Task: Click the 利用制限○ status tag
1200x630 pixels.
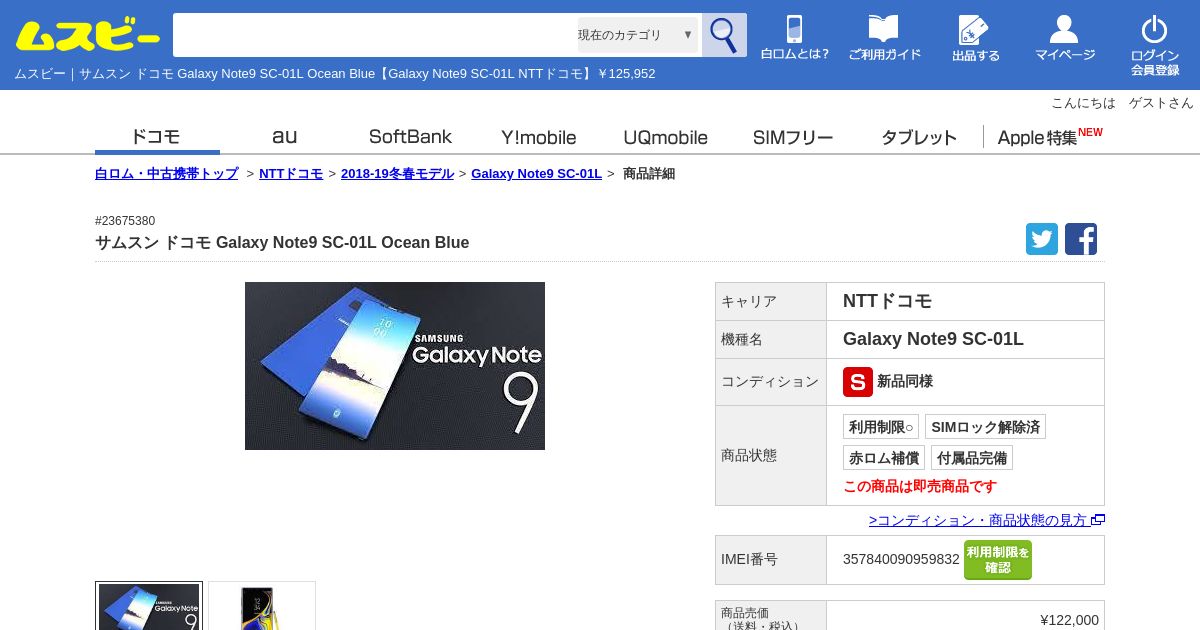Action: (881, 427)
